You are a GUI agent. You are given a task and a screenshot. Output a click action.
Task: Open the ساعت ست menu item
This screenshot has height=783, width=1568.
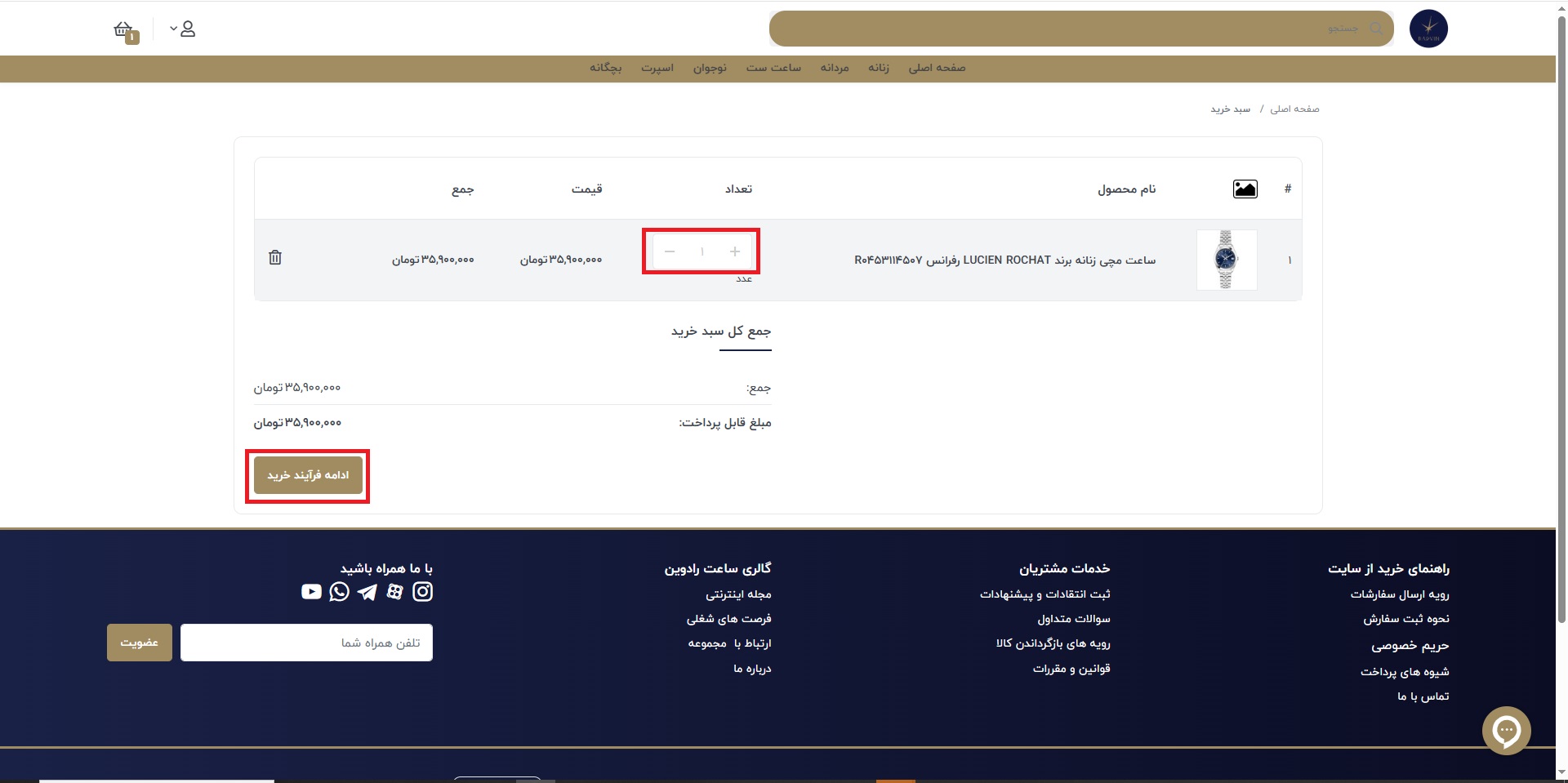773,68
